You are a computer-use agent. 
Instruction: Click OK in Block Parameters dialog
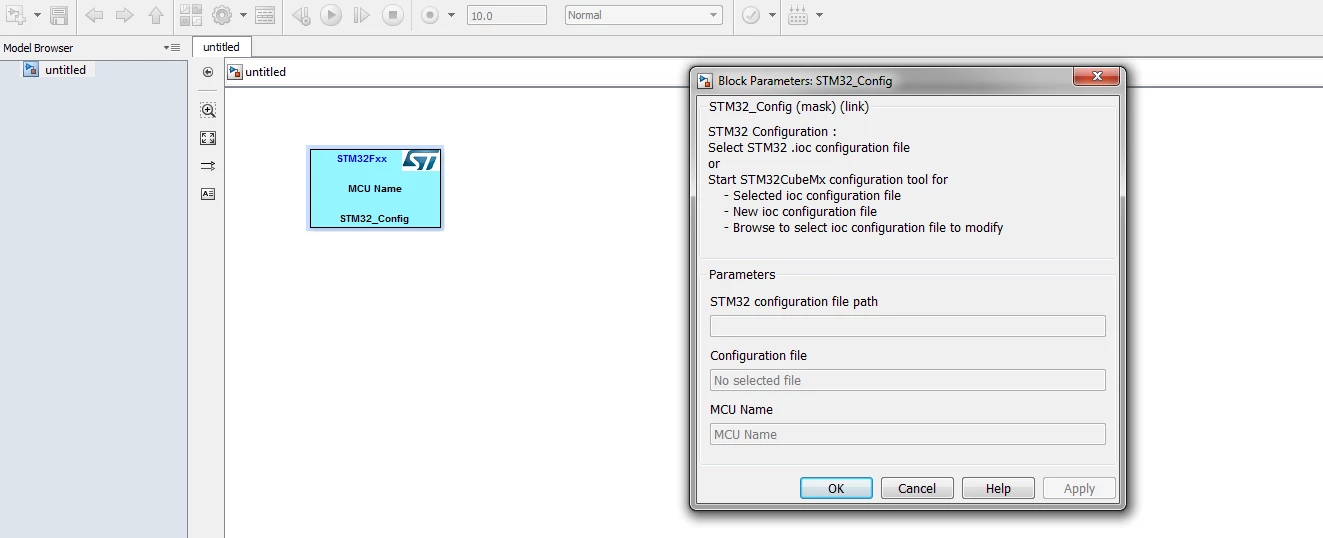click(x=836, y=488)
